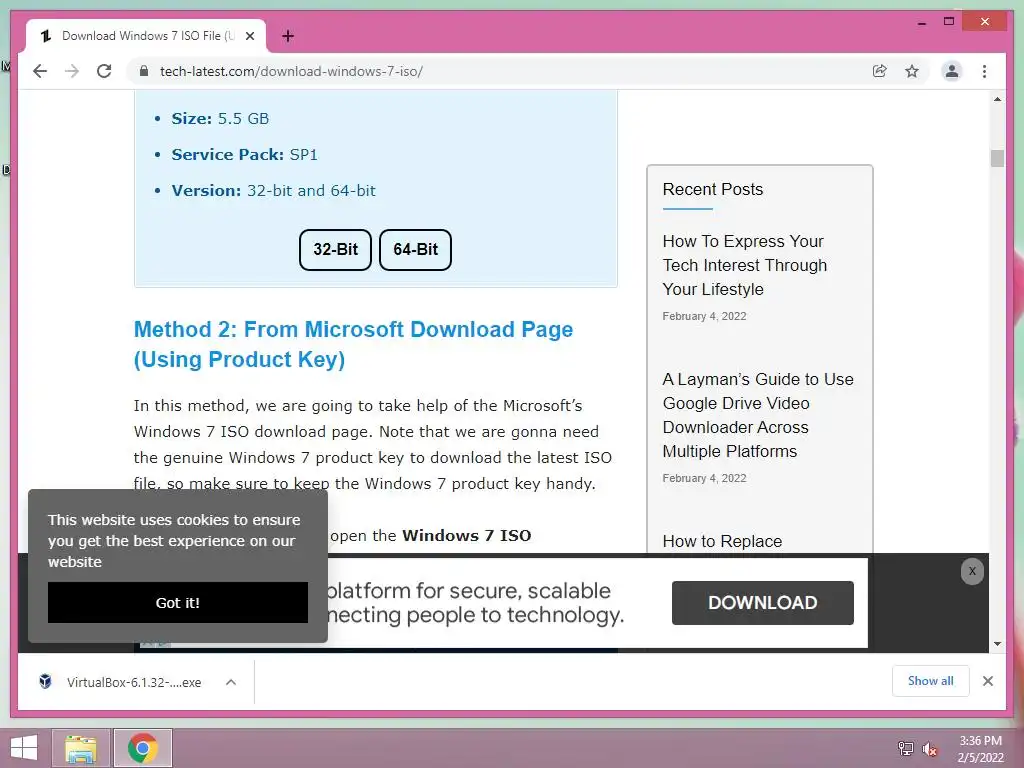Select the Download Windows 7 ISO File tab
The image size is (1024, 768).
coord(148,36)
